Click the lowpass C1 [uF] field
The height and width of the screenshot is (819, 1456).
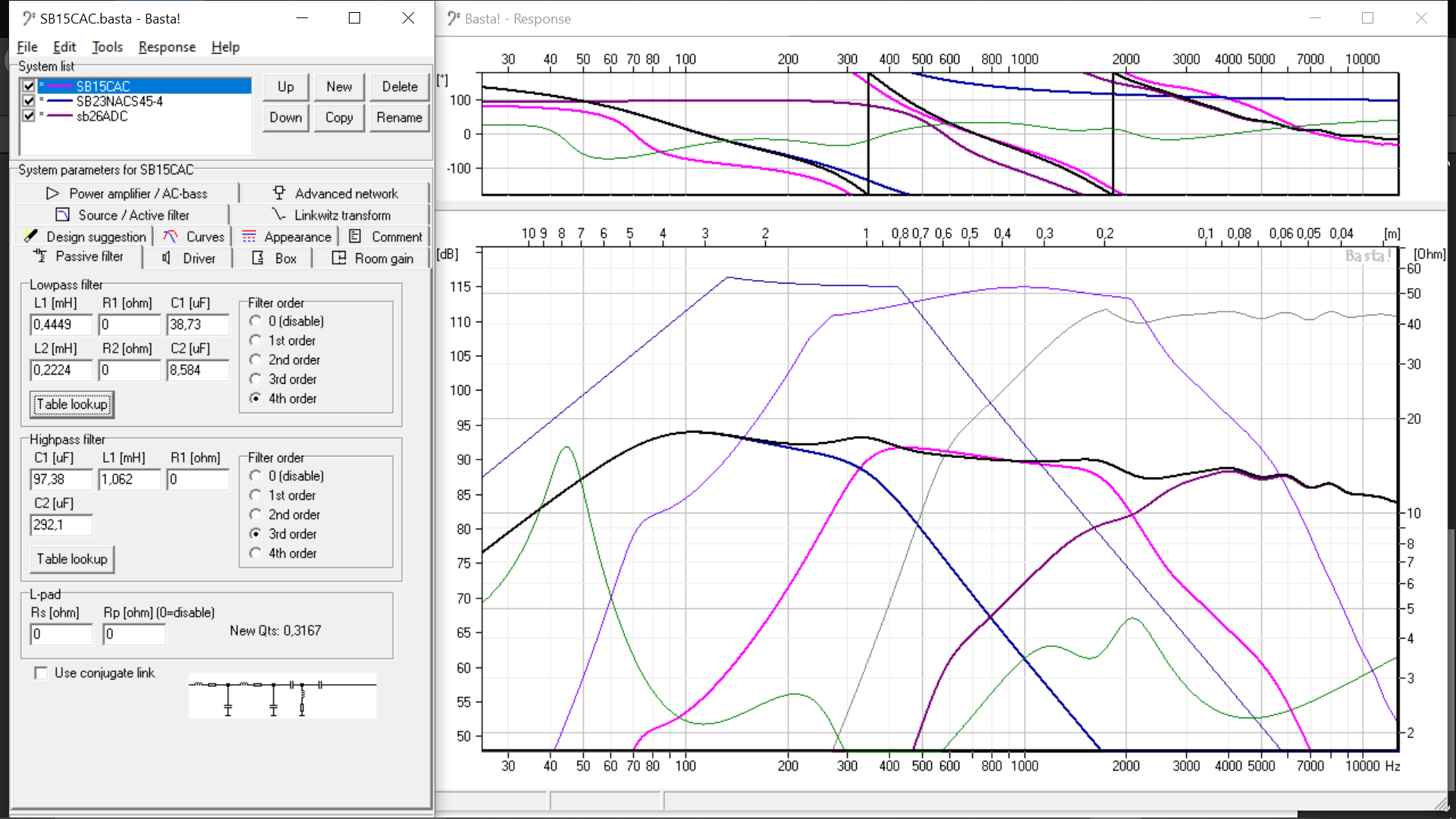198,325
